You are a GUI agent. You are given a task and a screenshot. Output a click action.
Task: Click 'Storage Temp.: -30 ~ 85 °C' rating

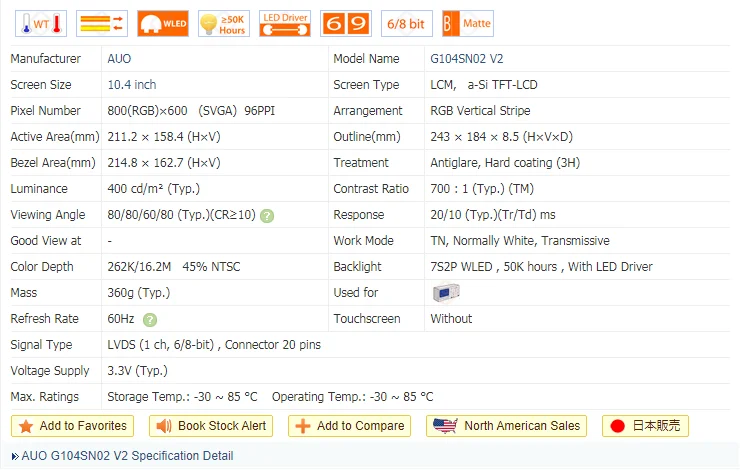tap(182, 397)
